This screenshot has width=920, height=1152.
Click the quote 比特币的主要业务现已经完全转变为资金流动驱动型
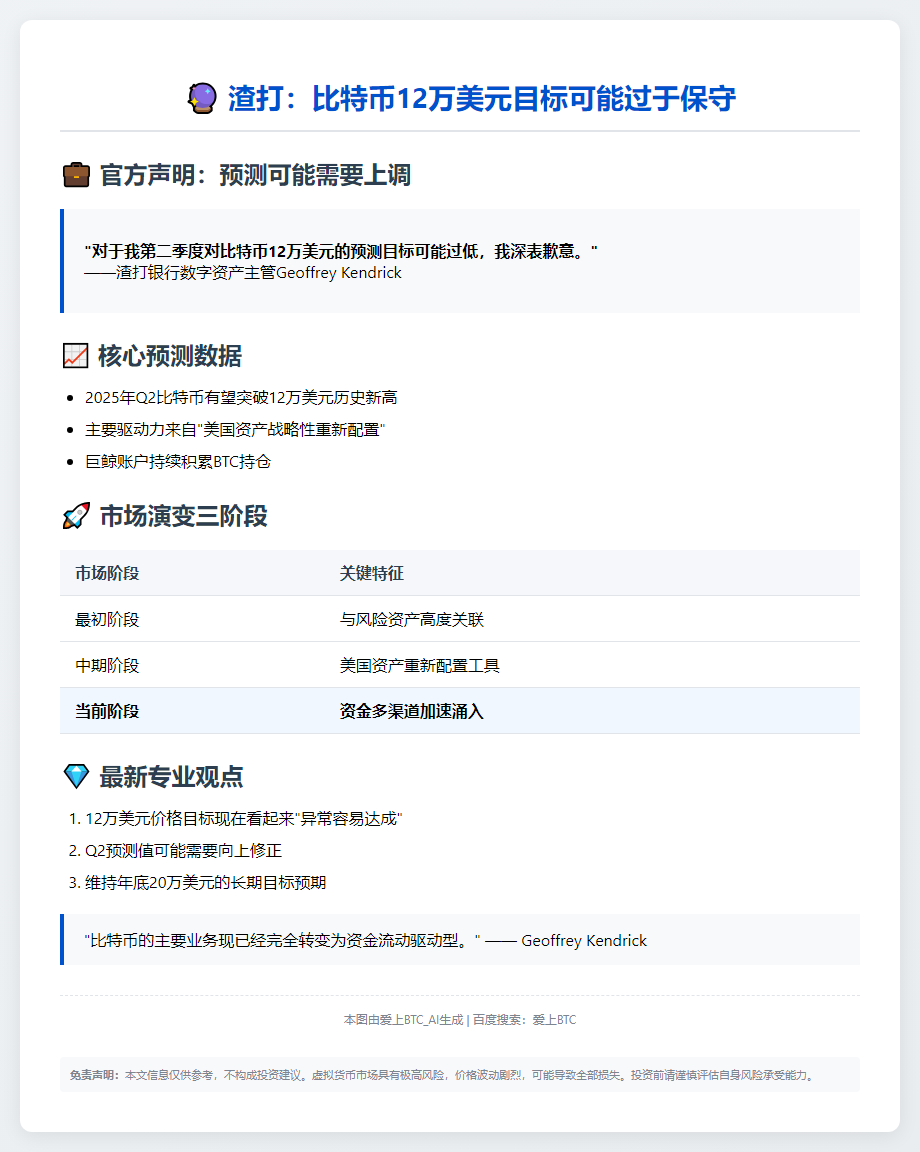tap(282, 940)
